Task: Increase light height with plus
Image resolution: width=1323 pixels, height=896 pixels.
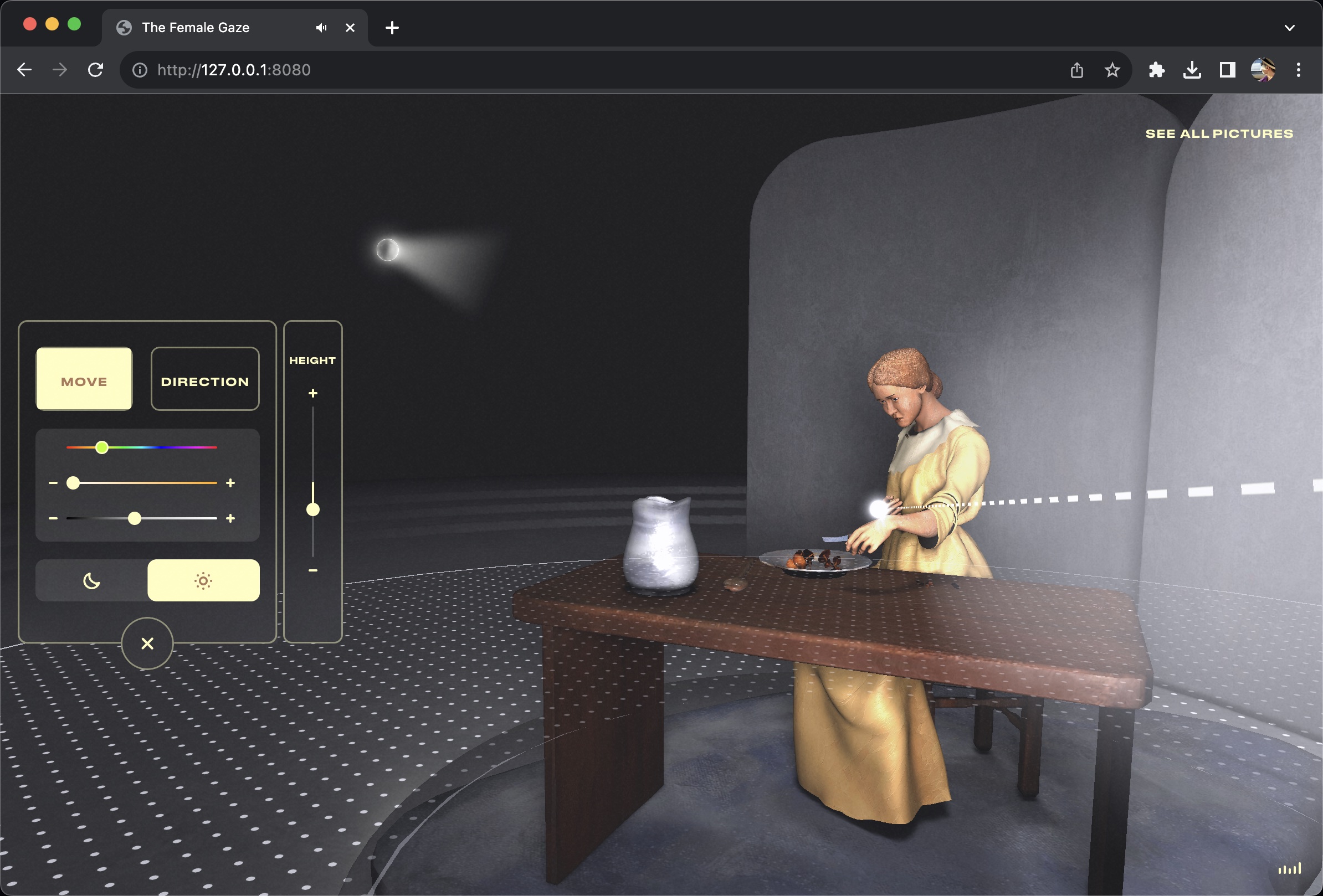Action: tap(312, 393)
